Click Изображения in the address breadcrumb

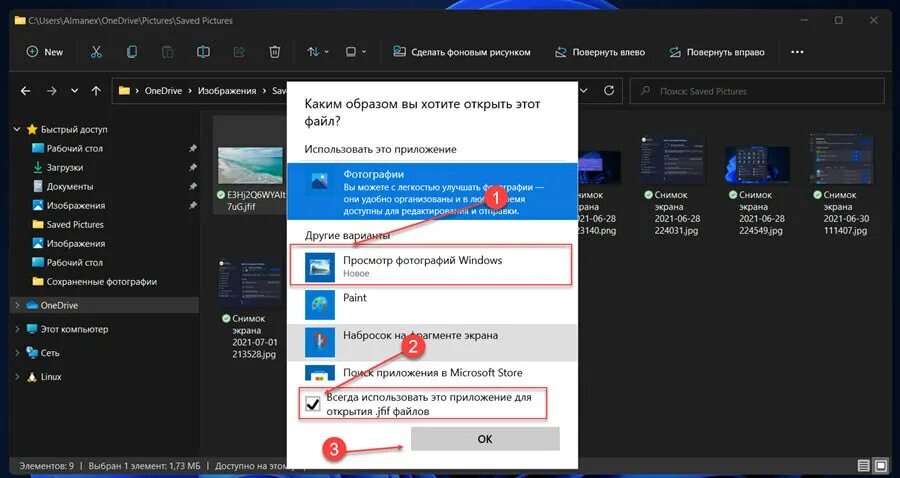[227, 91]
